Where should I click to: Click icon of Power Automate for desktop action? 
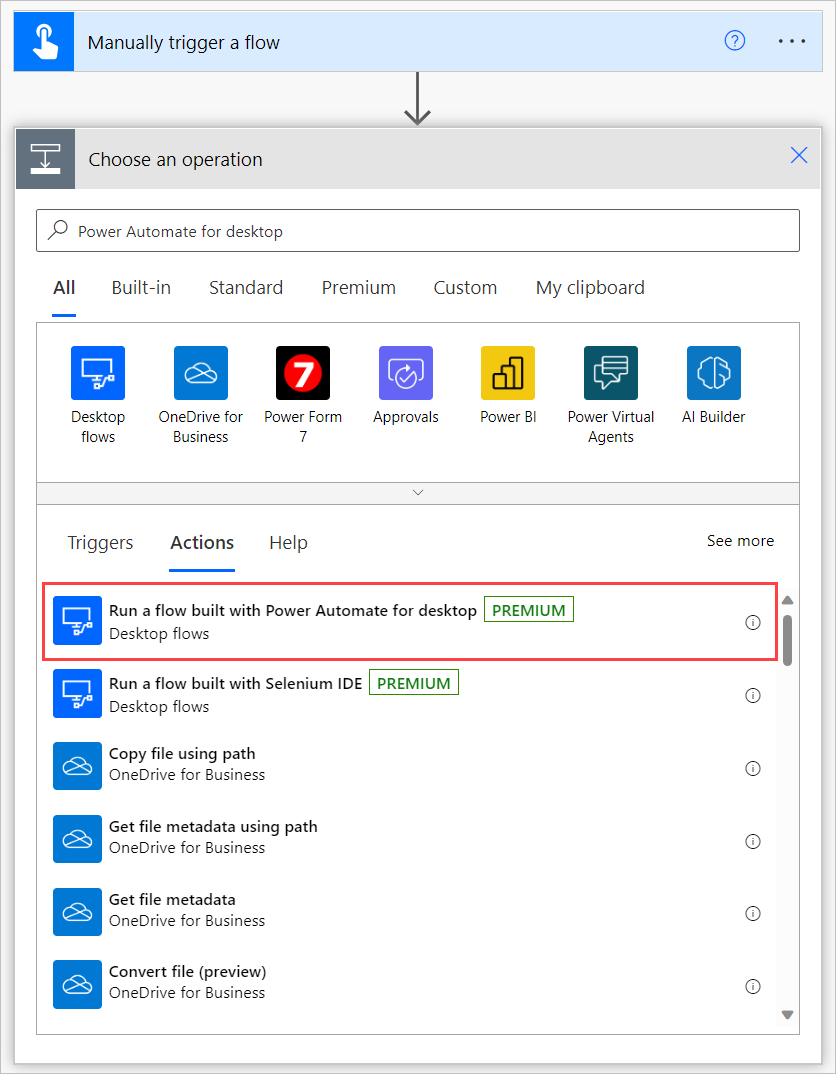77,621
